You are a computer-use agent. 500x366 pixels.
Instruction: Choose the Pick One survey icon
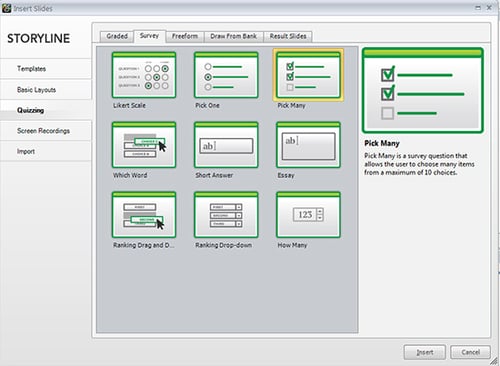[226, 75]
